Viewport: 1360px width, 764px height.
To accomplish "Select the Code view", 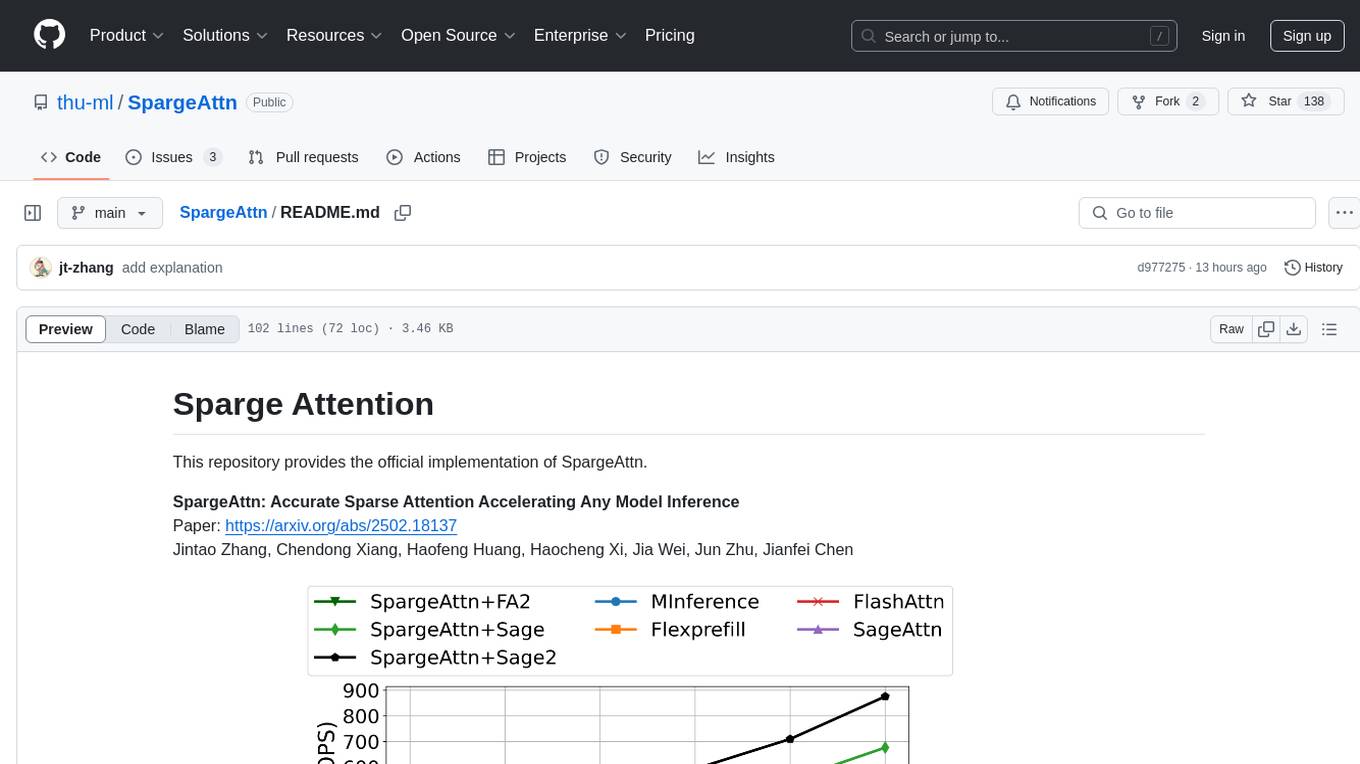I will (x=138, y=329).
